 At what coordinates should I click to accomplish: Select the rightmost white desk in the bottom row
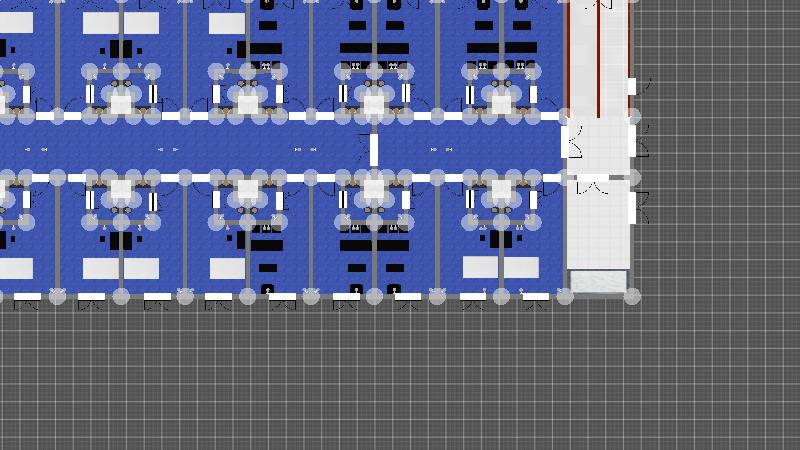point(522,267)
